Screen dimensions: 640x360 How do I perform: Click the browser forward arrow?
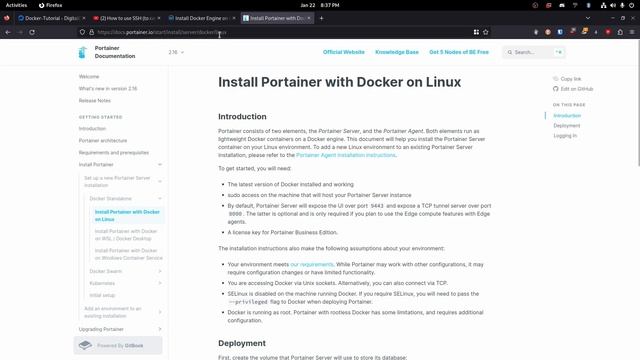[x=20, y=32]
